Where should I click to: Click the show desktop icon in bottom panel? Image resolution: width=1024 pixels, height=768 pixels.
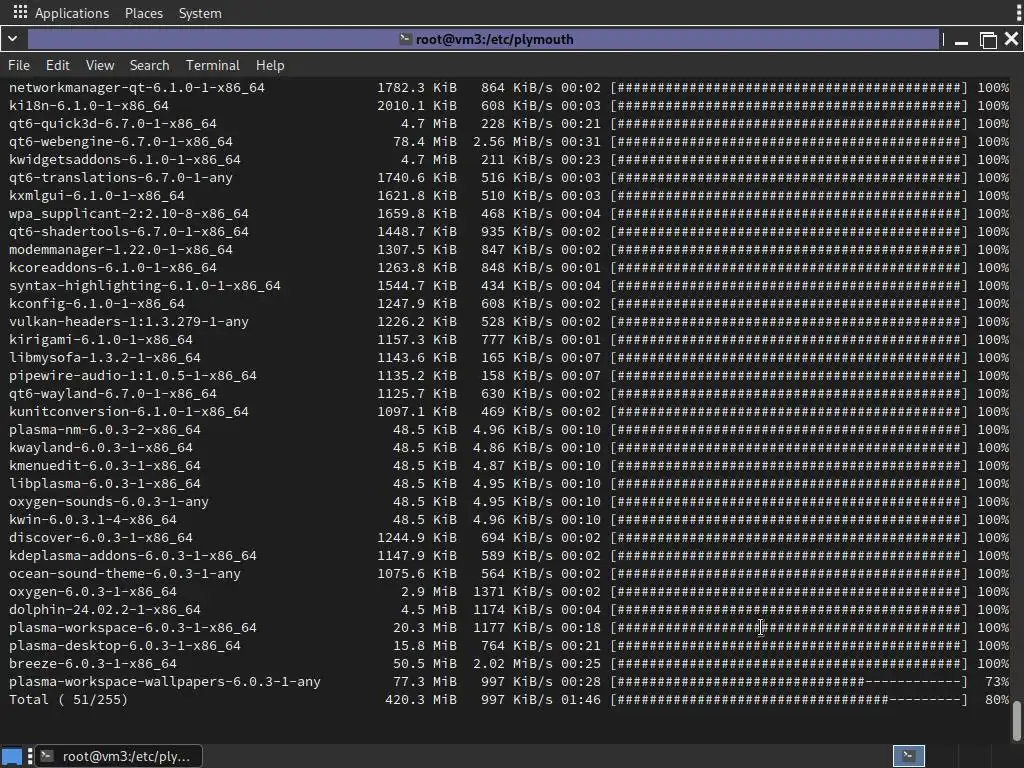[x=12, y=756]
